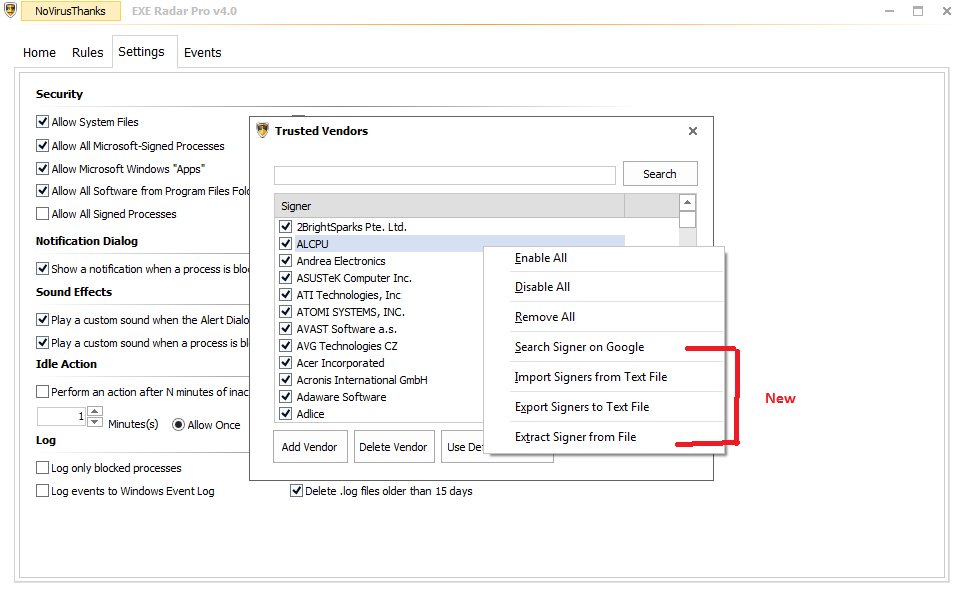Select Import Signers from Text File
Image resolution: width=967 pixels, height=597 pixels.
[x=590, y=377]
